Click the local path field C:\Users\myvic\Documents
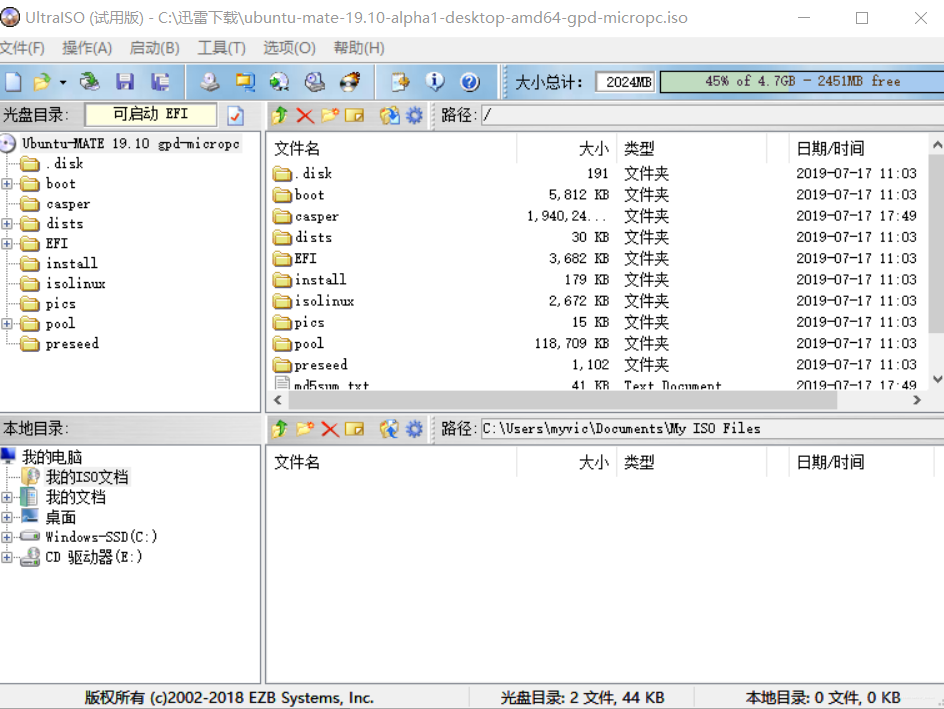This screenshot has height=709, width=944. (x=712, y=429)
